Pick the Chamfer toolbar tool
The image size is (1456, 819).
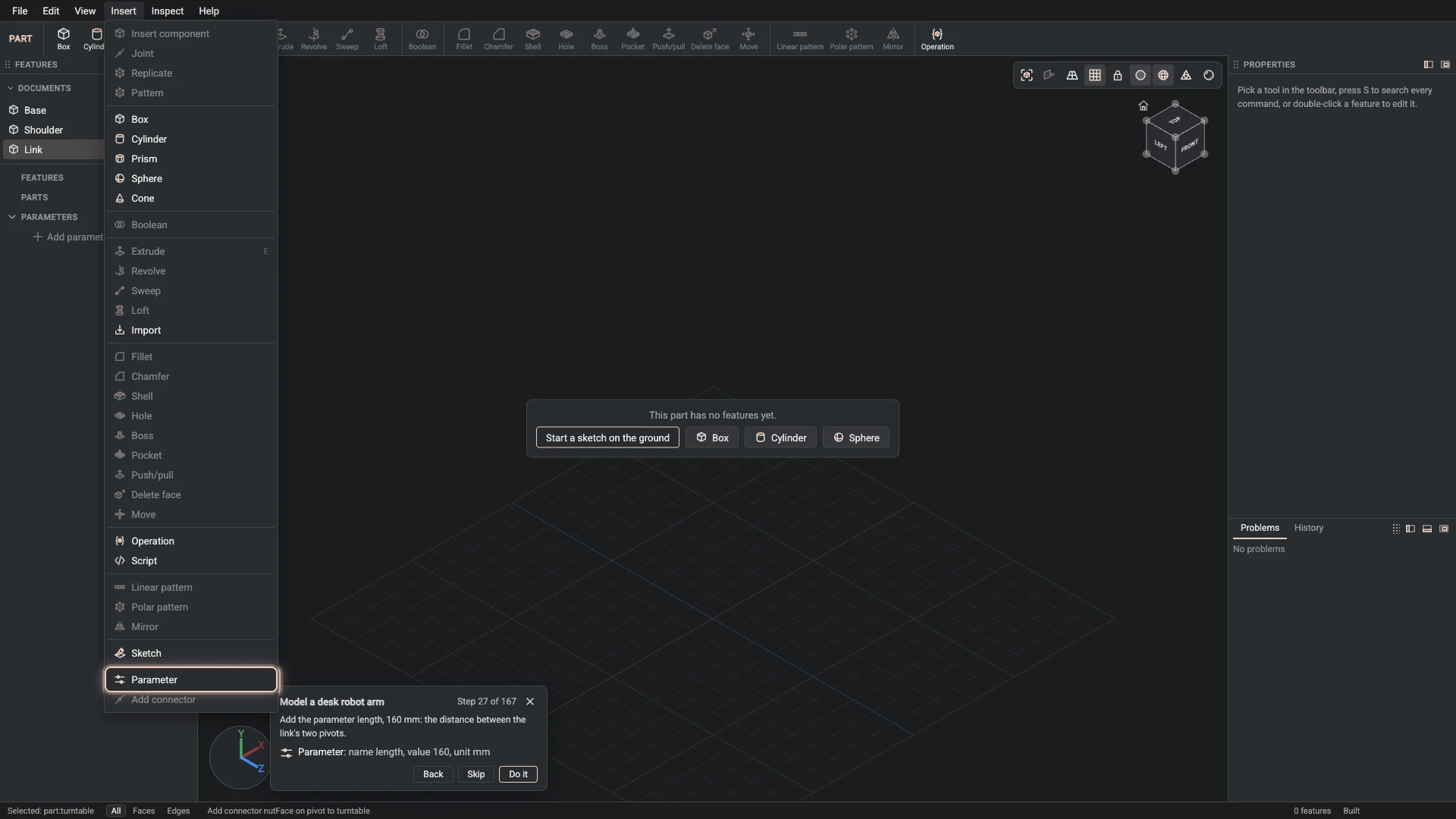click(498, 39)
